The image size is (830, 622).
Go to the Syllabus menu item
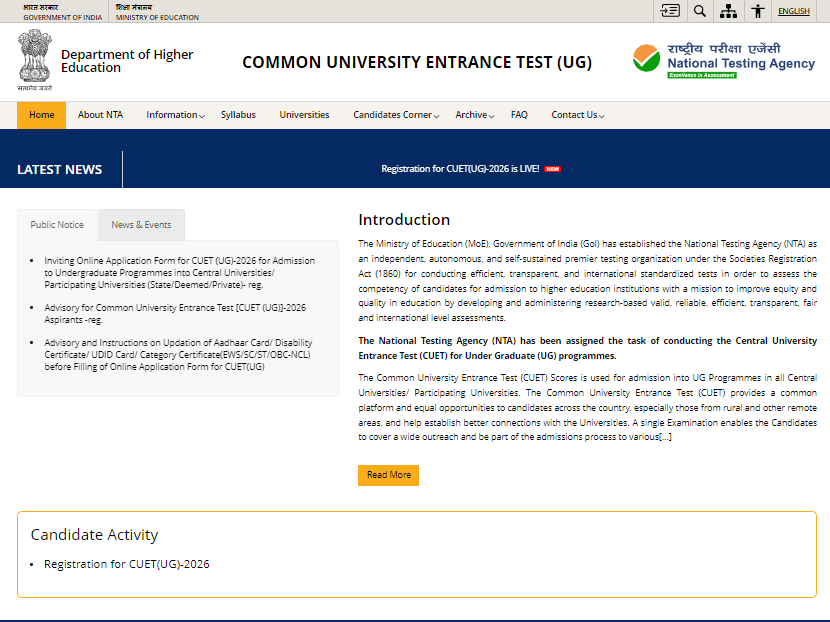pyautogui.click(x=238, y=114)
